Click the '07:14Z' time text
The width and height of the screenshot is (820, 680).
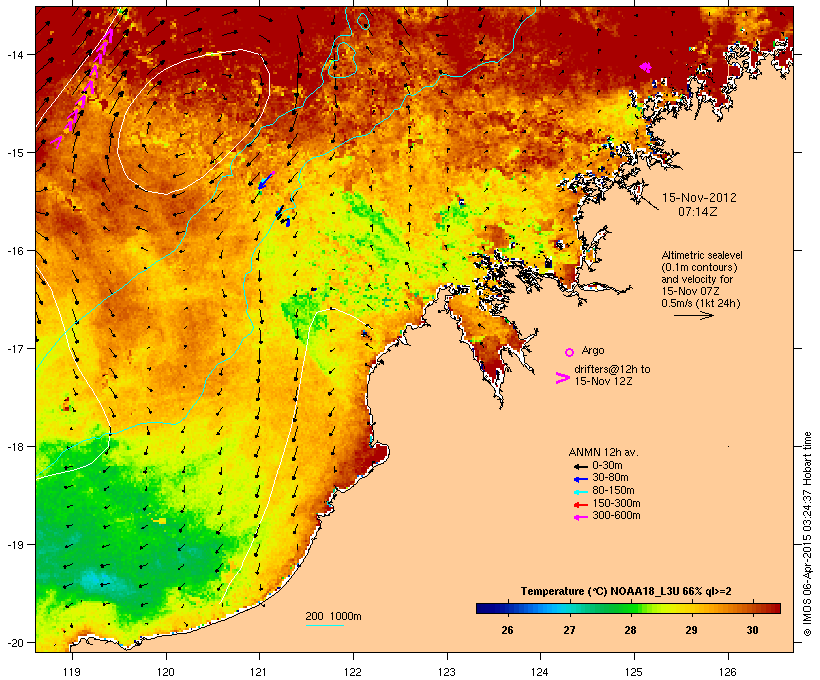coord(698,212)
